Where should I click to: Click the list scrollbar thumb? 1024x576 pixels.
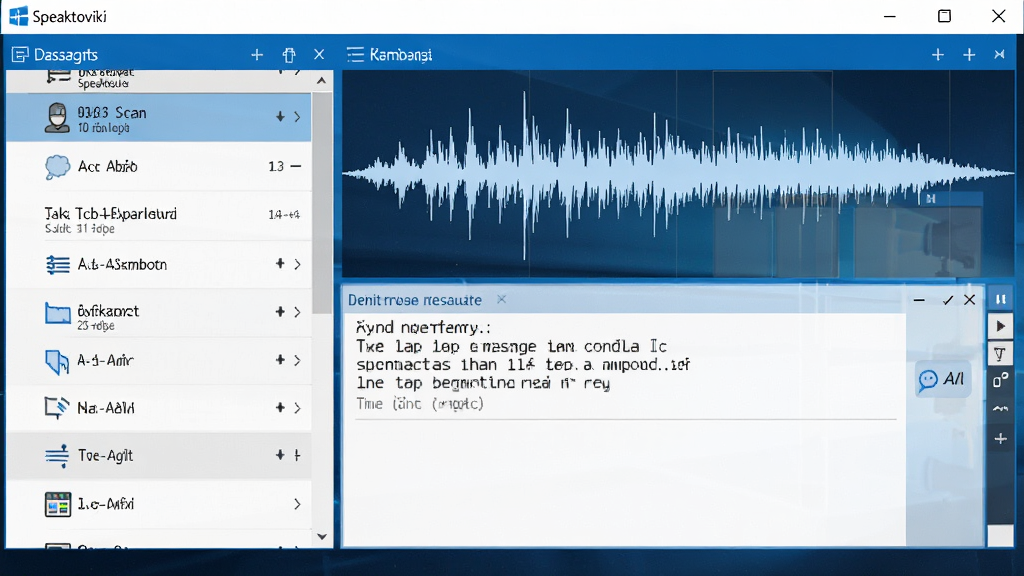coord(321,202)
